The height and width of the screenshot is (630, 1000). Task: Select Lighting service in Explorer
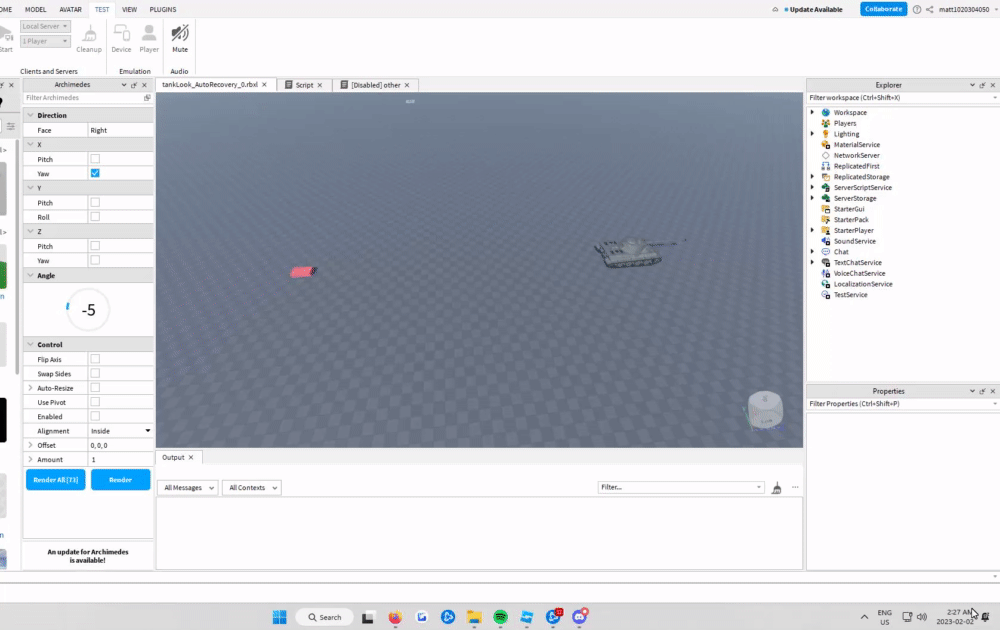click(846, 134)
